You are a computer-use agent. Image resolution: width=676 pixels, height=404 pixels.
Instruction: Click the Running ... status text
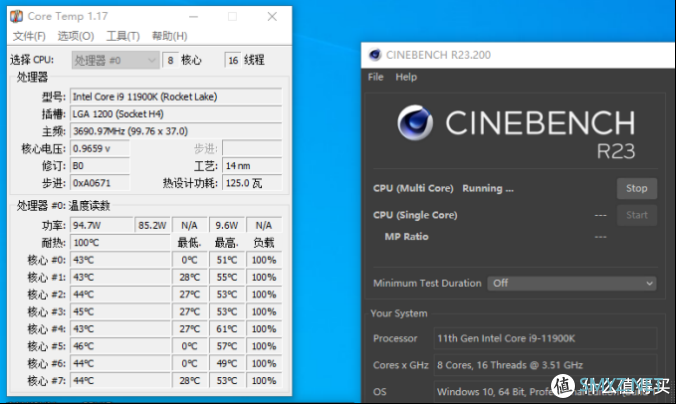[488, 188]
